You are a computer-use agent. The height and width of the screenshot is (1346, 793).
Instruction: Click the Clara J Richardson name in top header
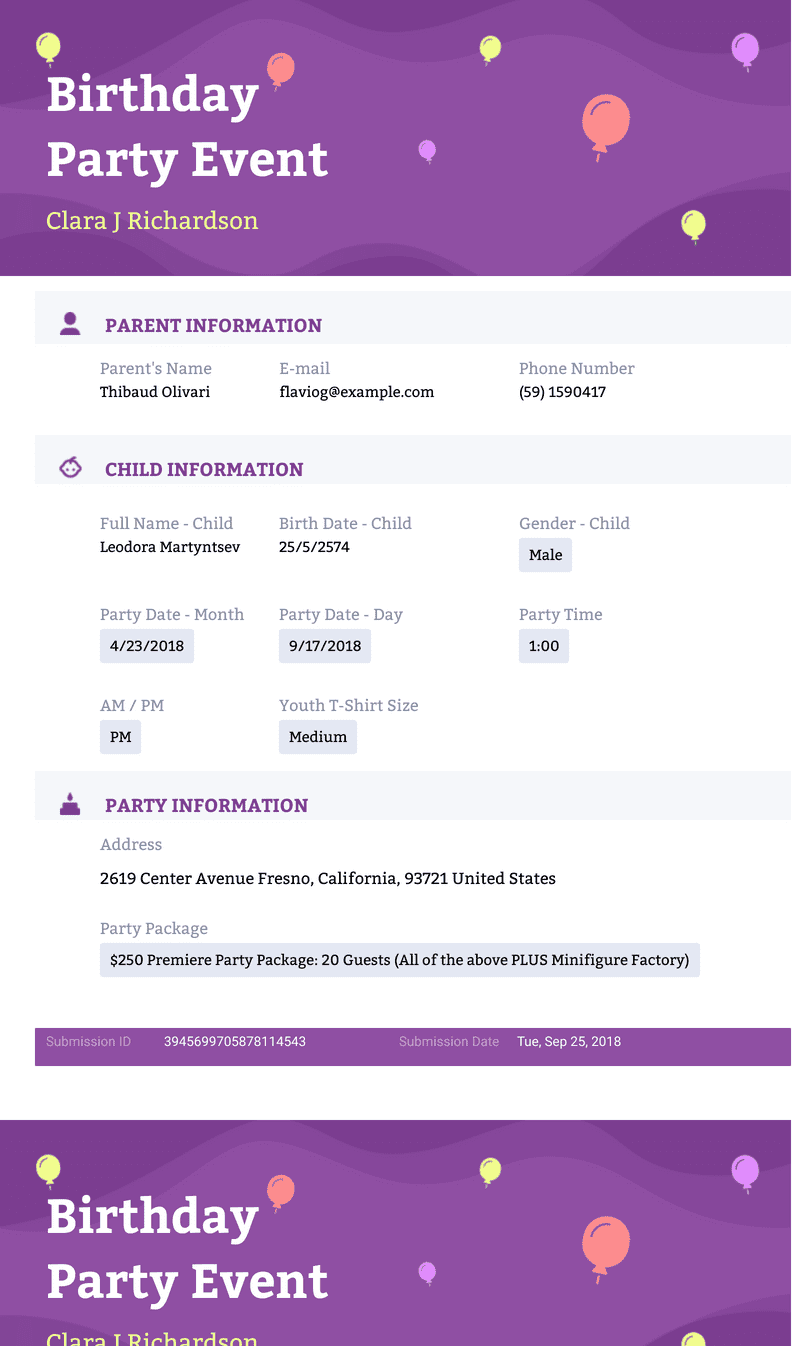152,221
